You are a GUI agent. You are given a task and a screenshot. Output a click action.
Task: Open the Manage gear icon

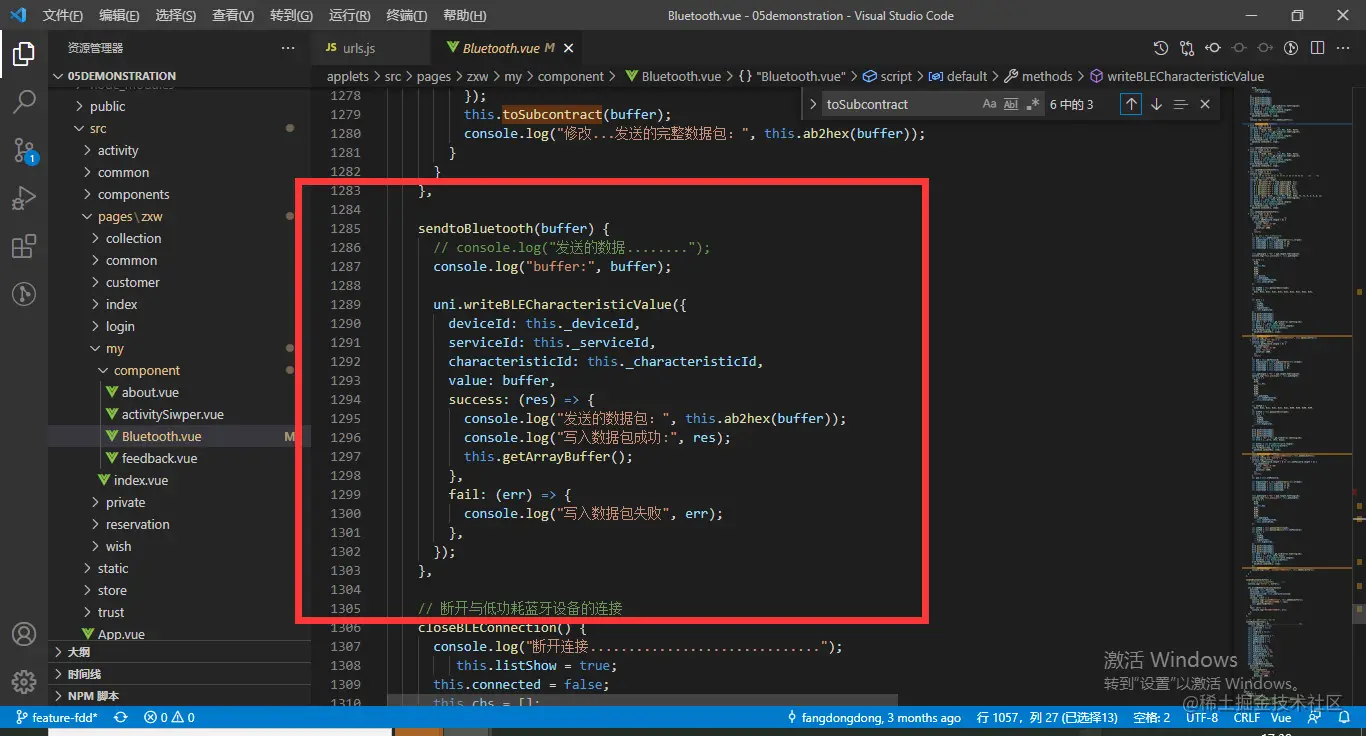(x=24, y=682)
